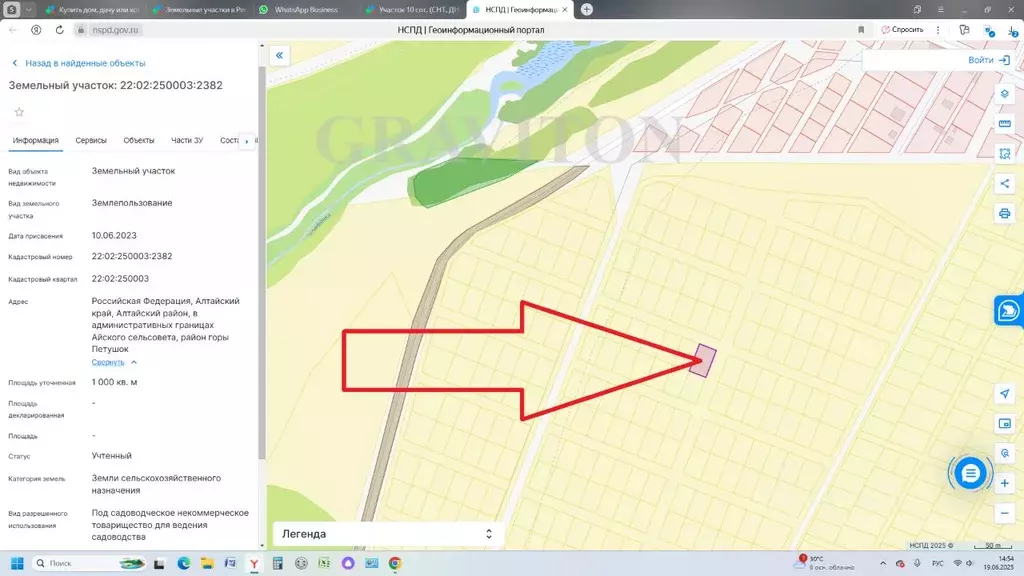The height and width of the screenshot is (576, 1024).
Task: Switch to the Сервисы tab
Action: 91,140
